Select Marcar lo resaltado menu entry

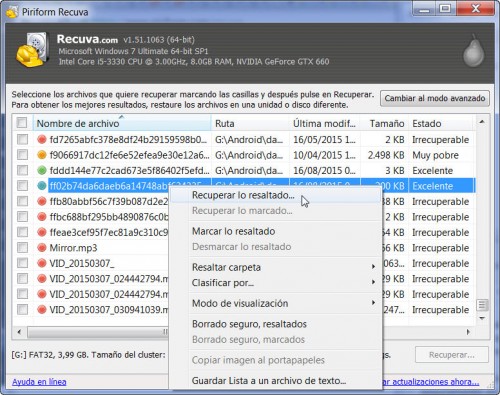coord(275,231)
